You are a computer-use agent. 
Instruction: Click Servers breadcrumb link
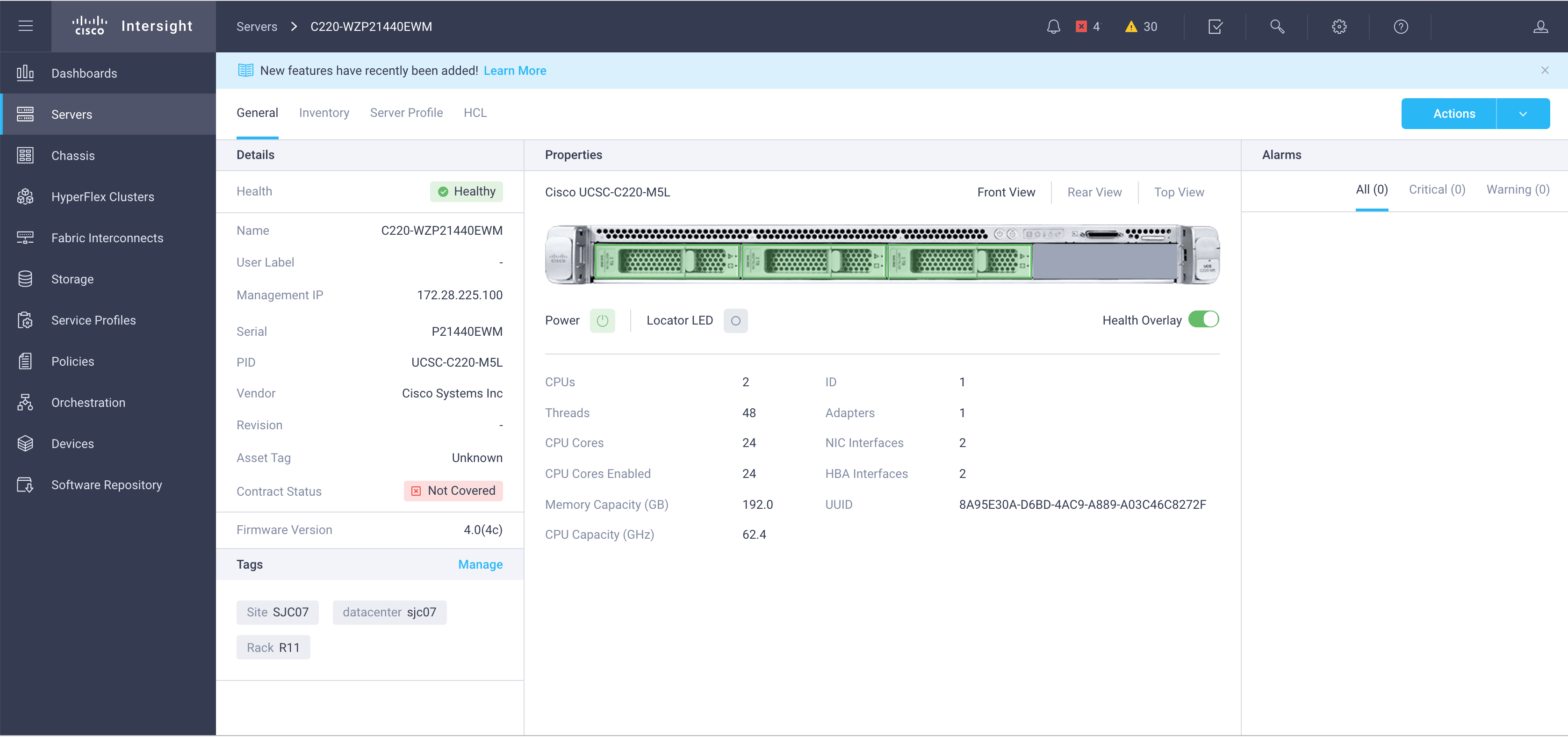(256, 27)
